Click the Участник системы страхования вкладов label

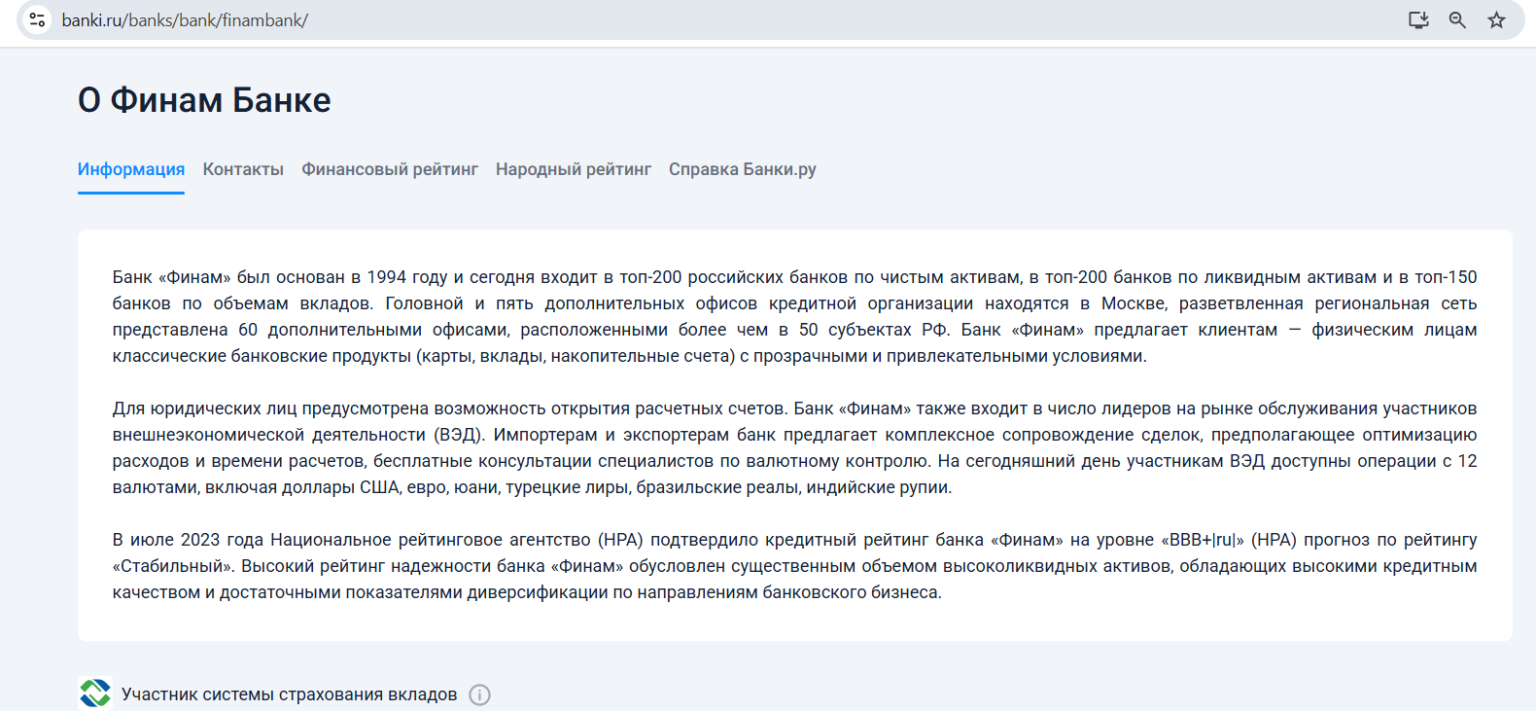[x=289, y=694]
